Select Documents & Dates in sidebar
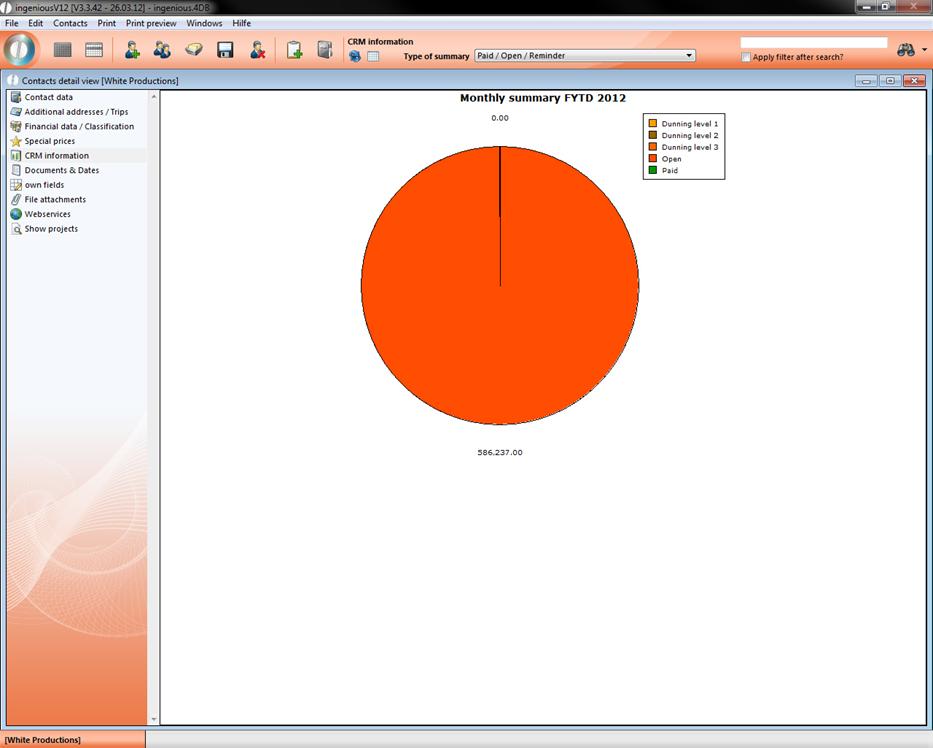The width and height of the screenshot is (933, 748). coord(61,170)
